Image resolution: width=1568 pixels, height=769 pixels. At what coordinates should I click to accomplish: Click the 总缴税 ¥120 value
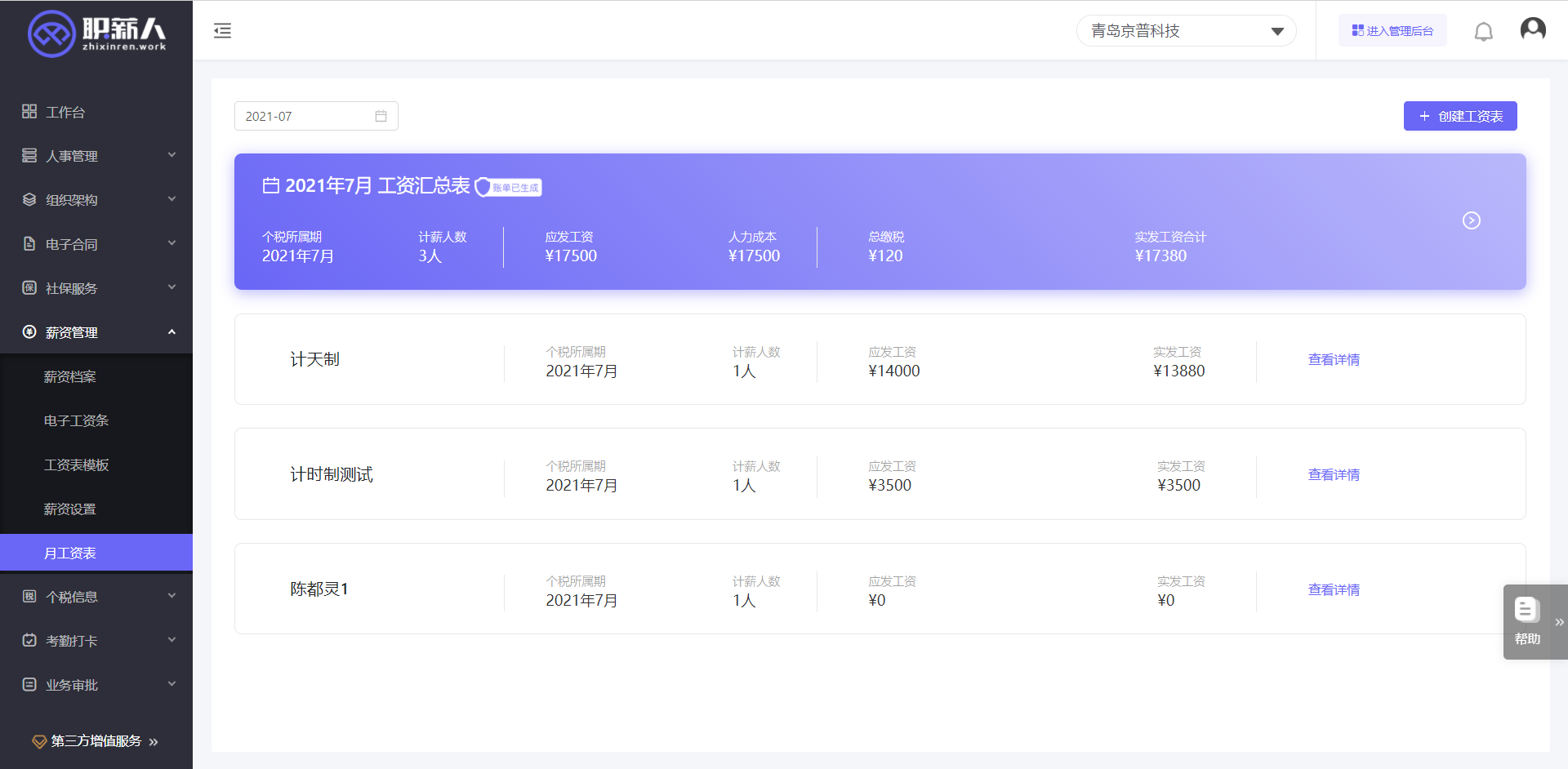pyautogui.click(x=885, y=256)
